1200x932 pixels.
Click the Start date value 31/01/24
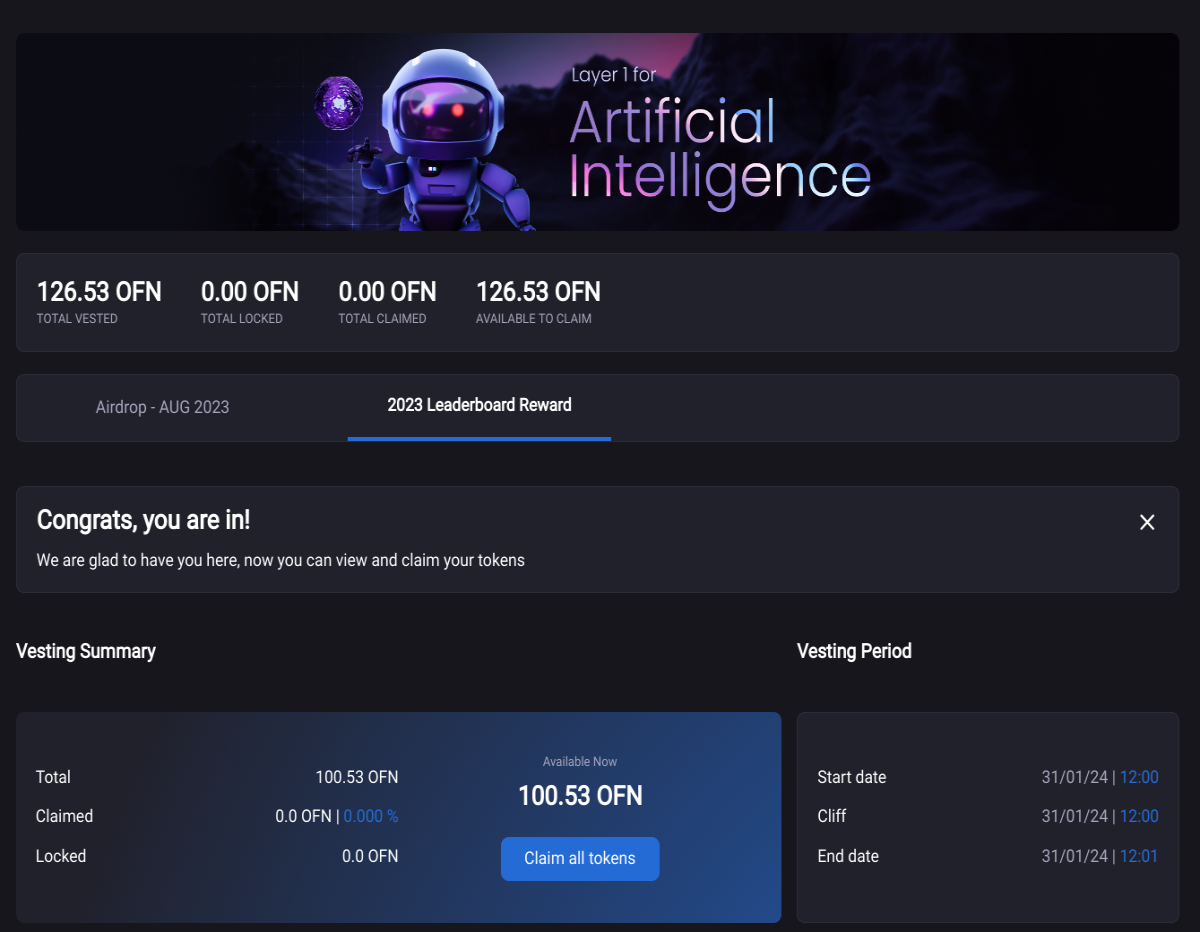click(x=1075, y=777)
